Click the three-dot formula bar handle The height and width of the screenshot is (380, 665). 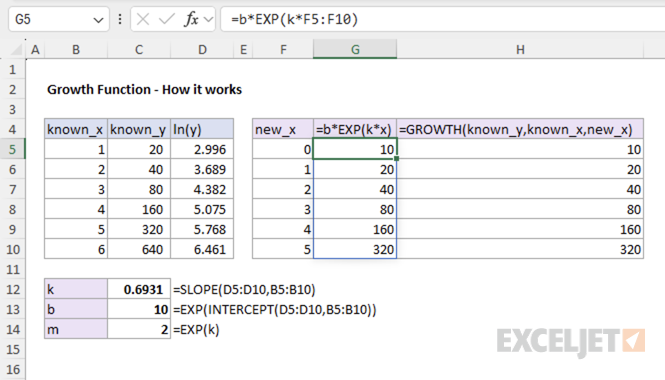[x=120, y=19]
